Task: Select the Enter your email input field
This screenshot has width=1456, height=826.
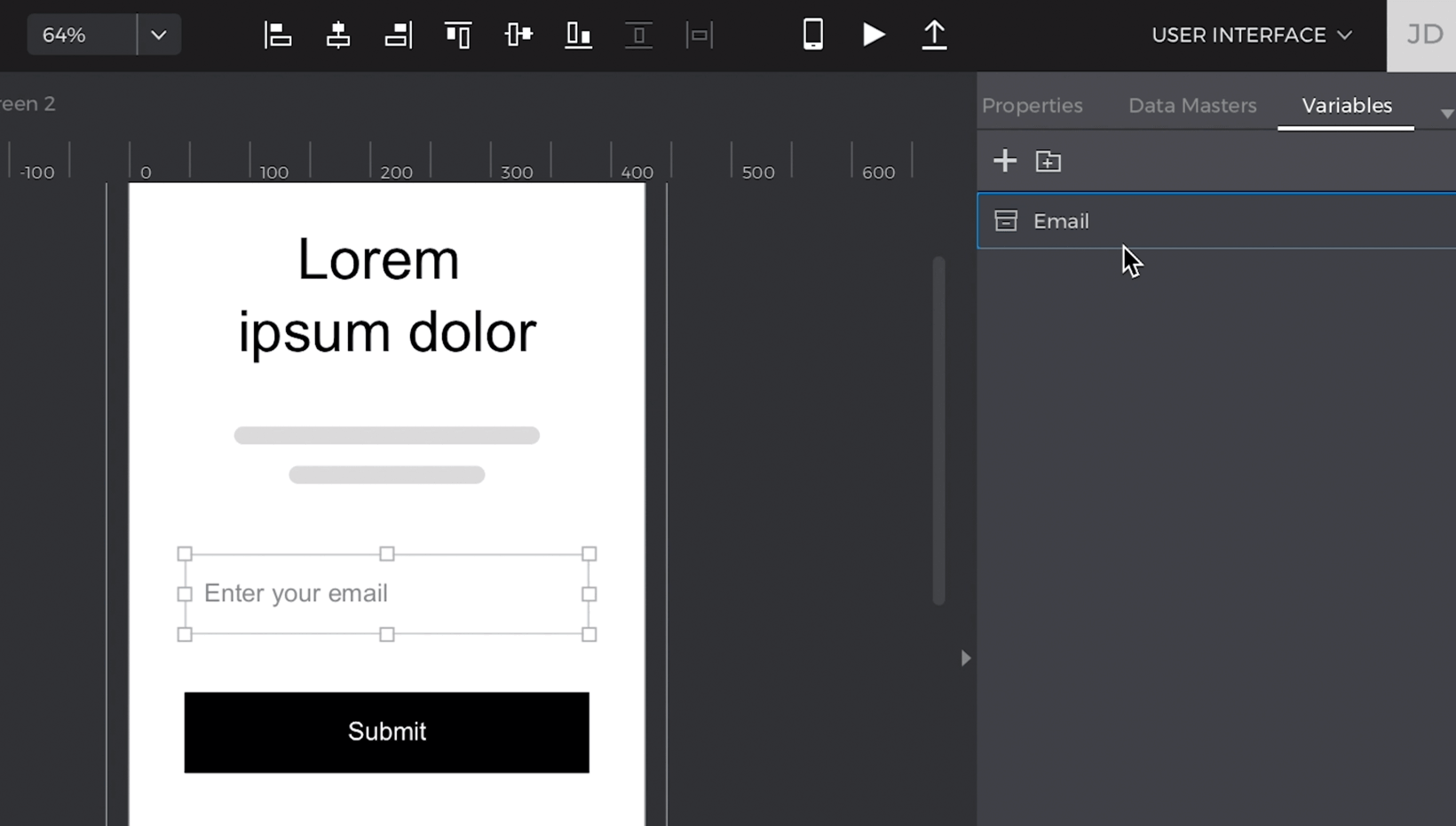Action: pos(386,593)
